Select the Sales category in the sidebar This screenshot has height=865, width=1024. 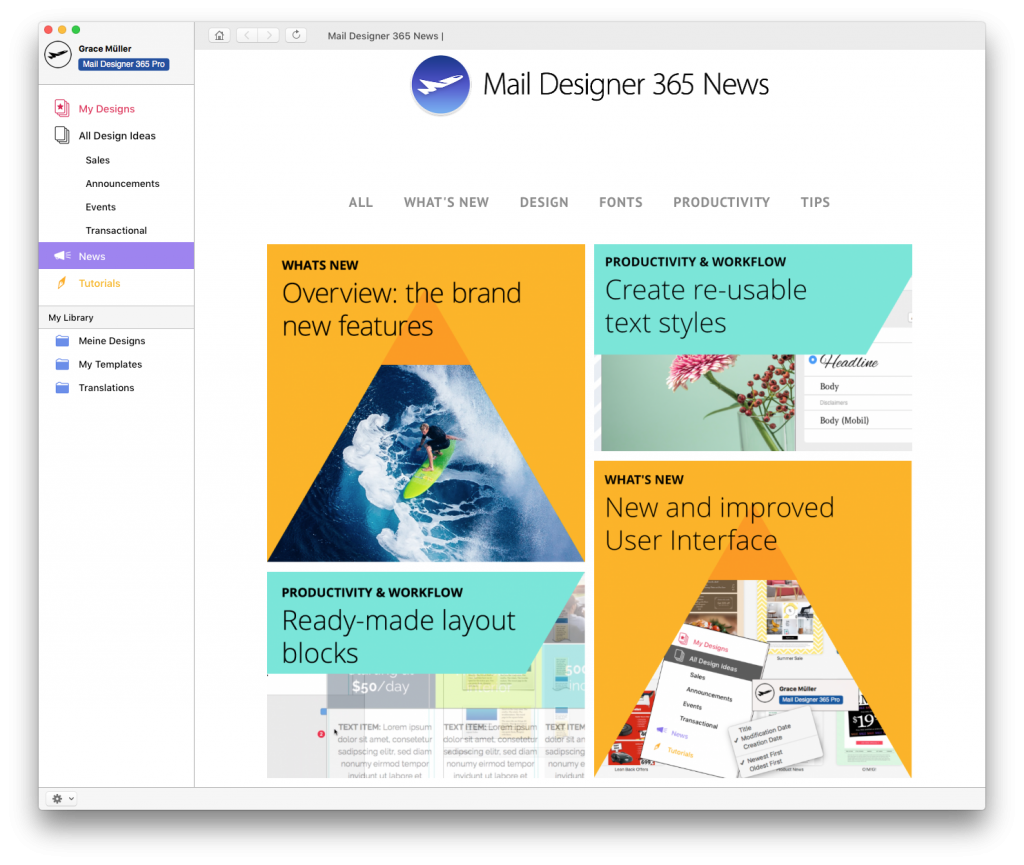point(97,159)
